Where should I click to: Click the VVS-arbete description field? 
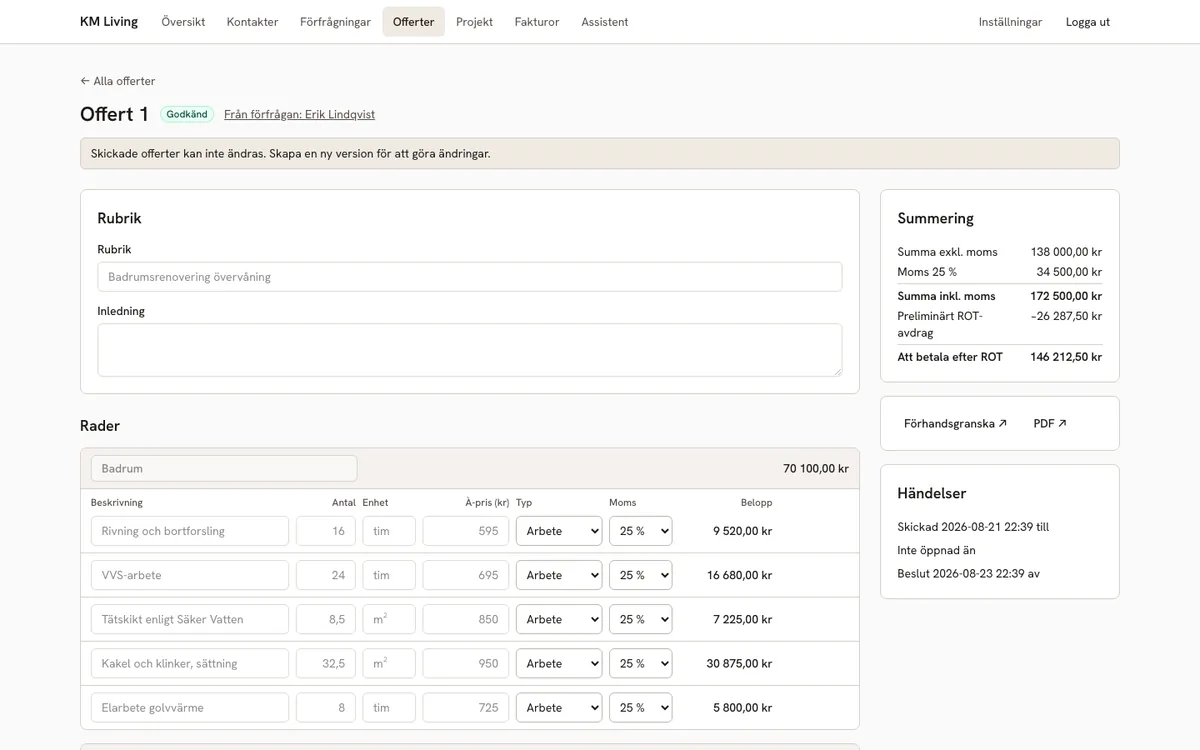tap(190, 575)
